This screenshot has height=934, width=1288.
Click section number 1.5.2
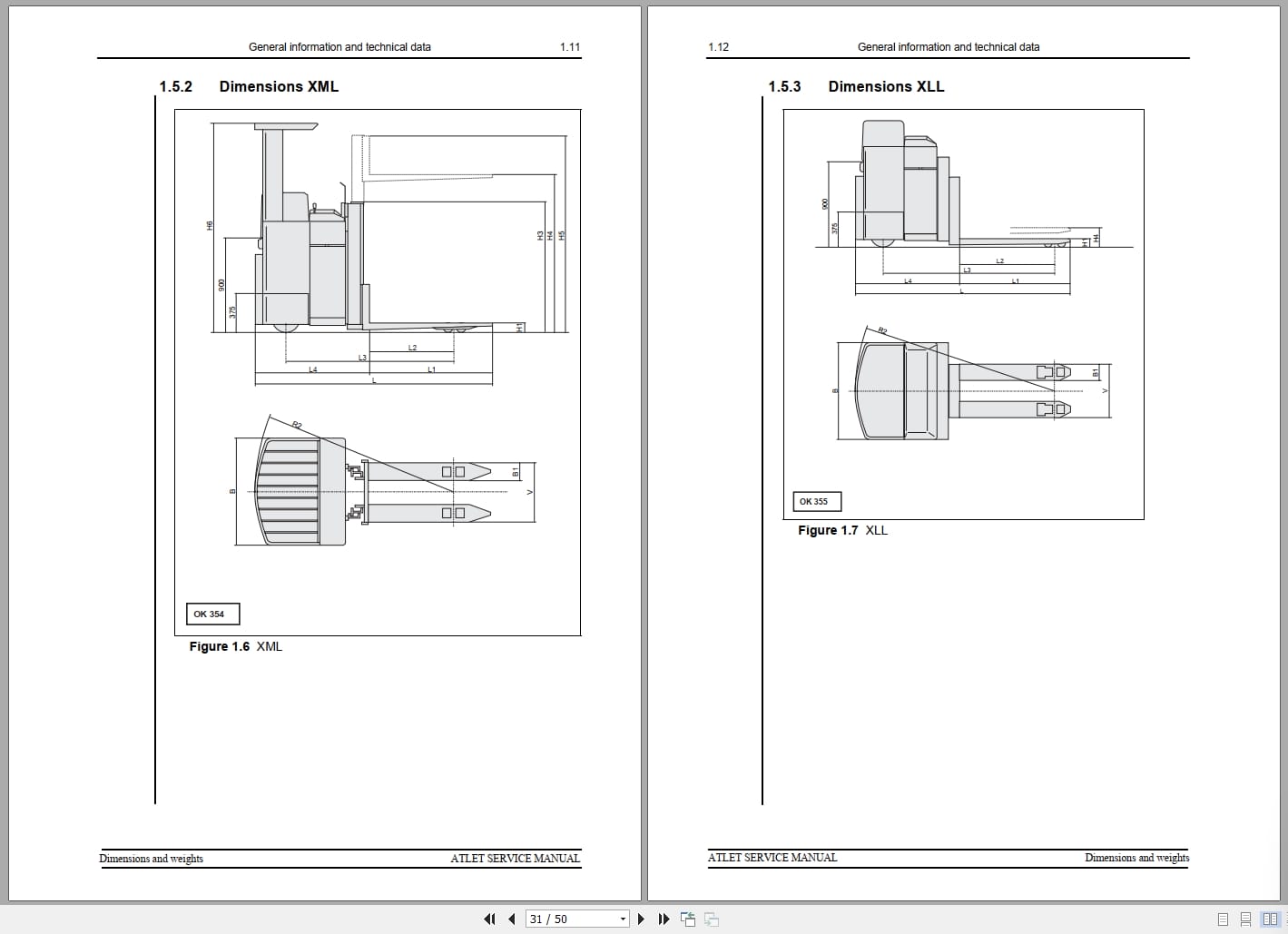(176, 86)
